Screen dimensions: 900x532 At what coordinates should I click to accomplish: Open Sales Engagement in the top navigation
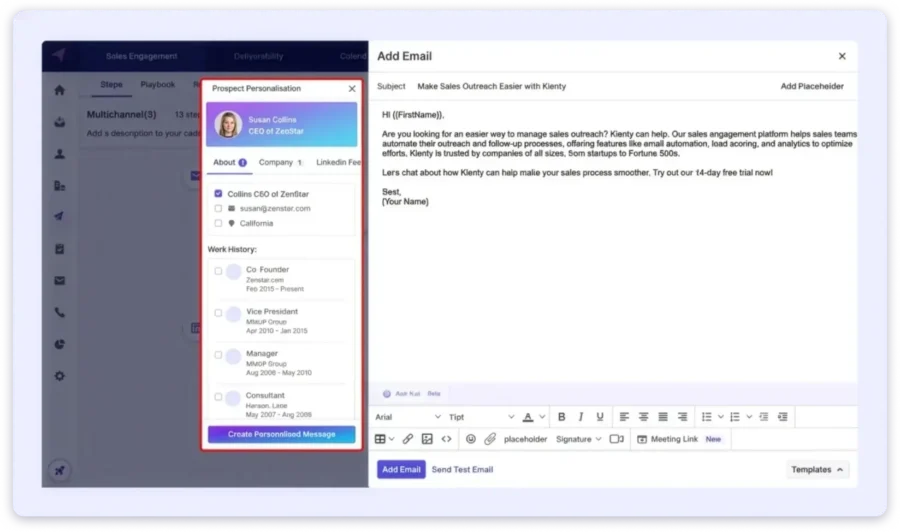coord(141,56)
